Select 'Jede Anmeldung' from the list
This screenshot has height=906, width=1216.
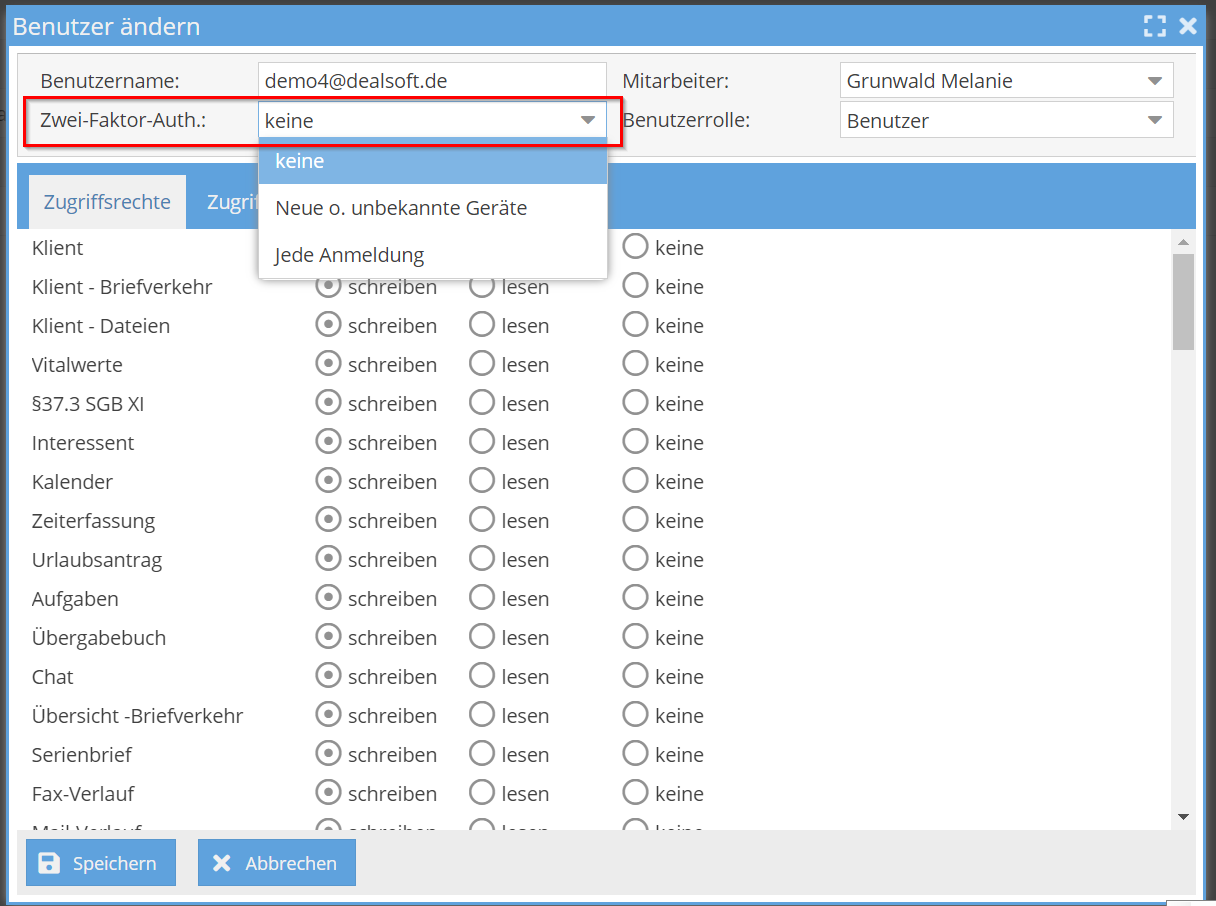350,255
